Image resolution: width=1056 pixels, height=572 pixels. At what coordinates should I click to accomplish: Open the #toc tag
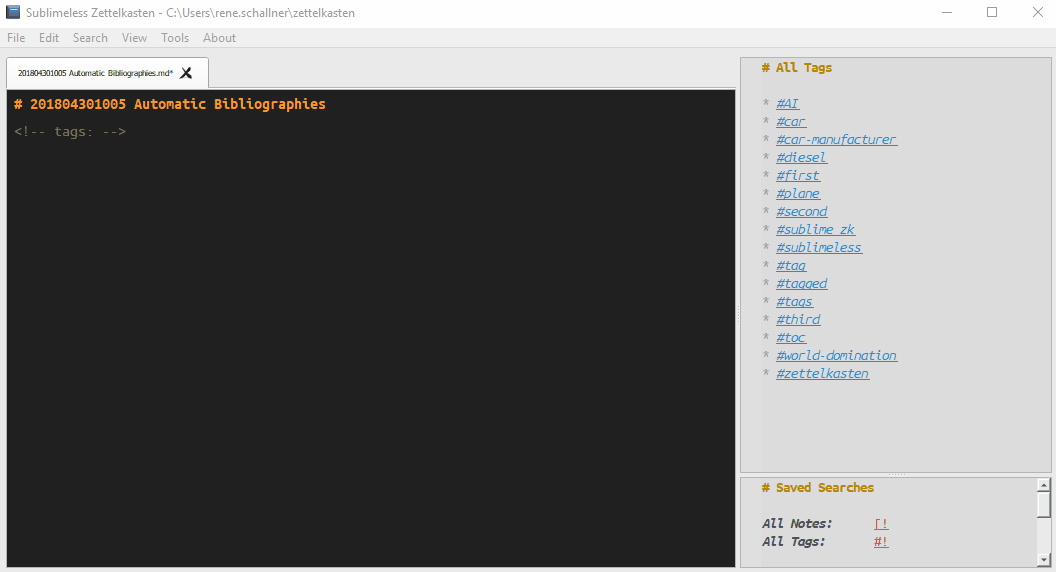791,338
